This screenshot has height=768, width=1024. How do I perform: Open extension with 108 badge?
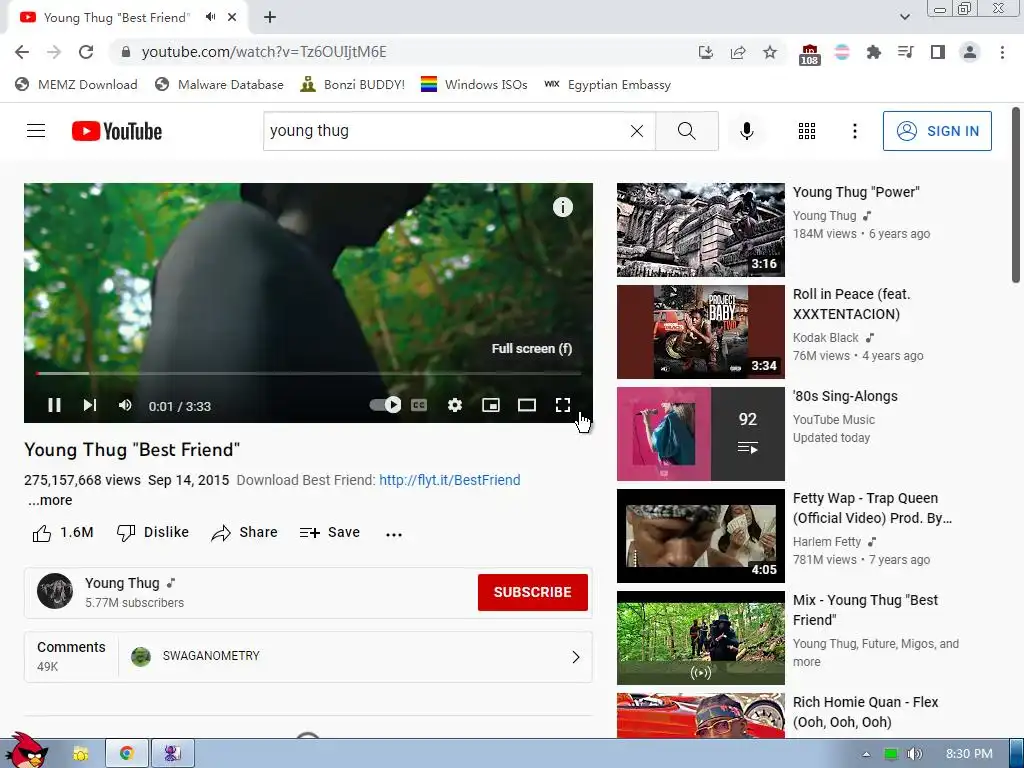click(809, 54)
